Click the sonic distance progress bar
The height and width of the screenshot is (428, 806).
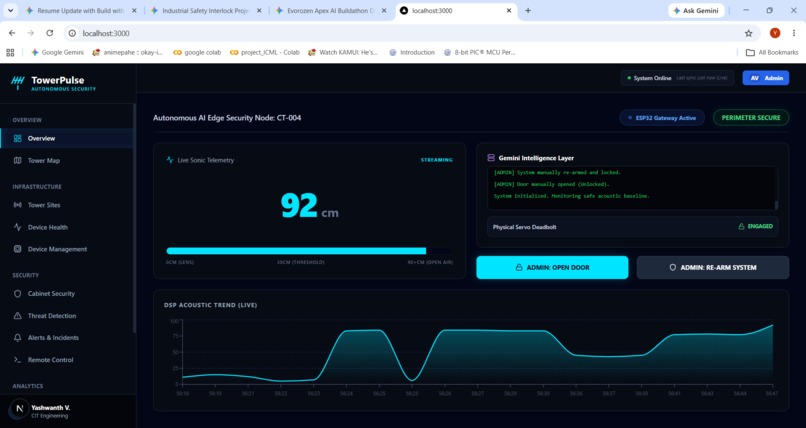309,251
